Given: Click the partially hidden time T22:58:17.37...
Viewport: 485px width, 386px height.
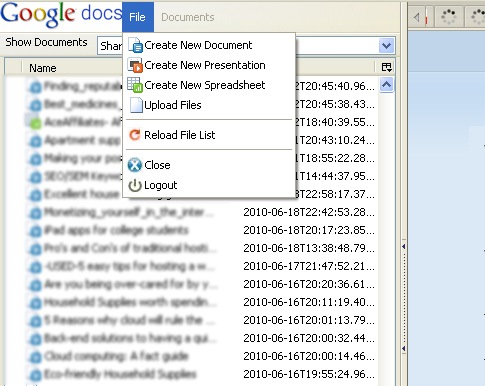Looking at the screenshot, I should click(x=335, y=194).
